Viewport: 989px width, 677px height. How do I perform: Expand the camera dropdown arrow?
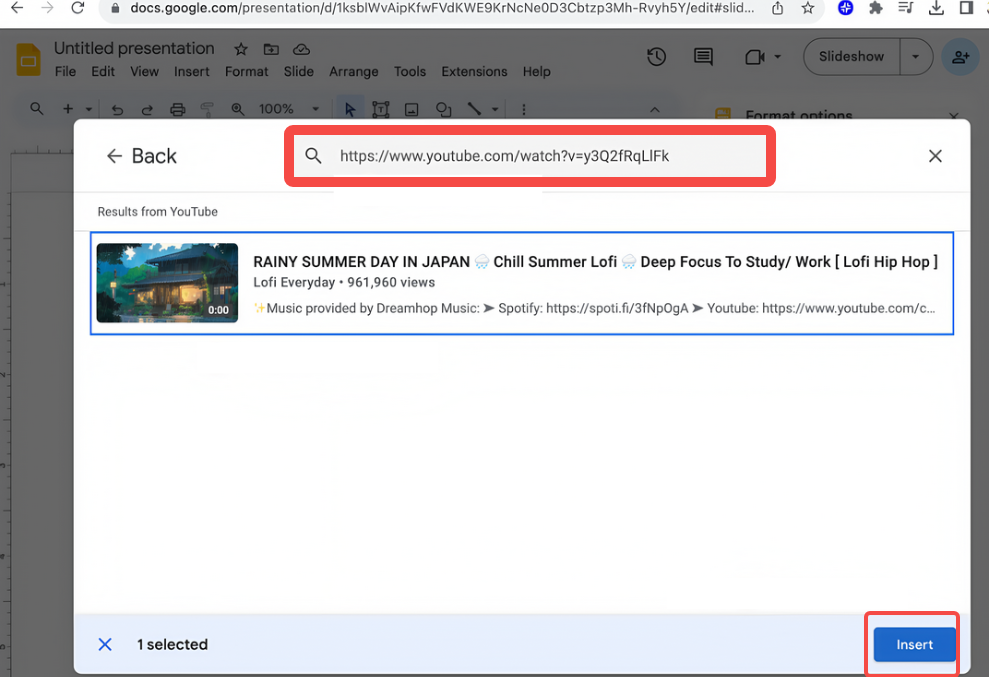pyautogui.click(x=778, y=57)
